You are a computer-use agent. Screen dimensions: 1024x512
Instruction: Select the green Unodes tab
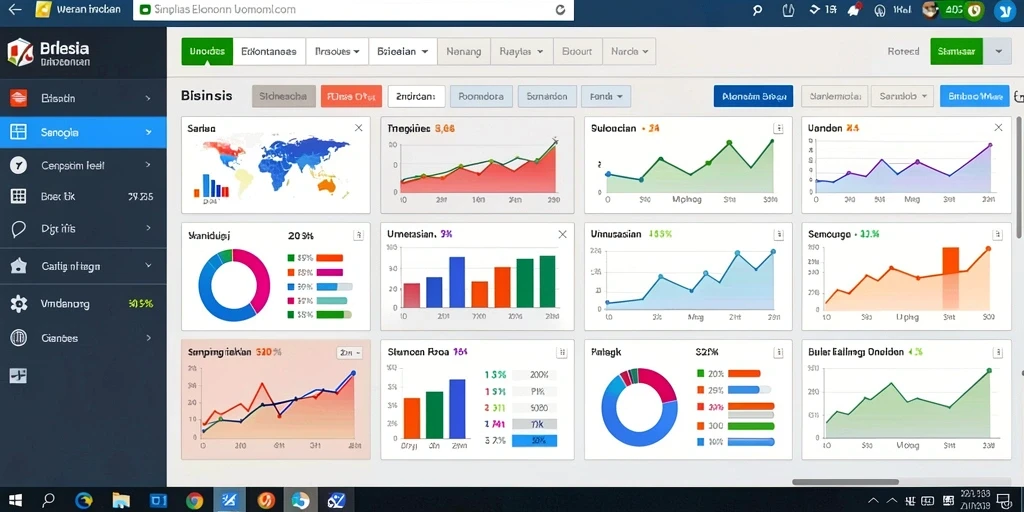[207, 51]
